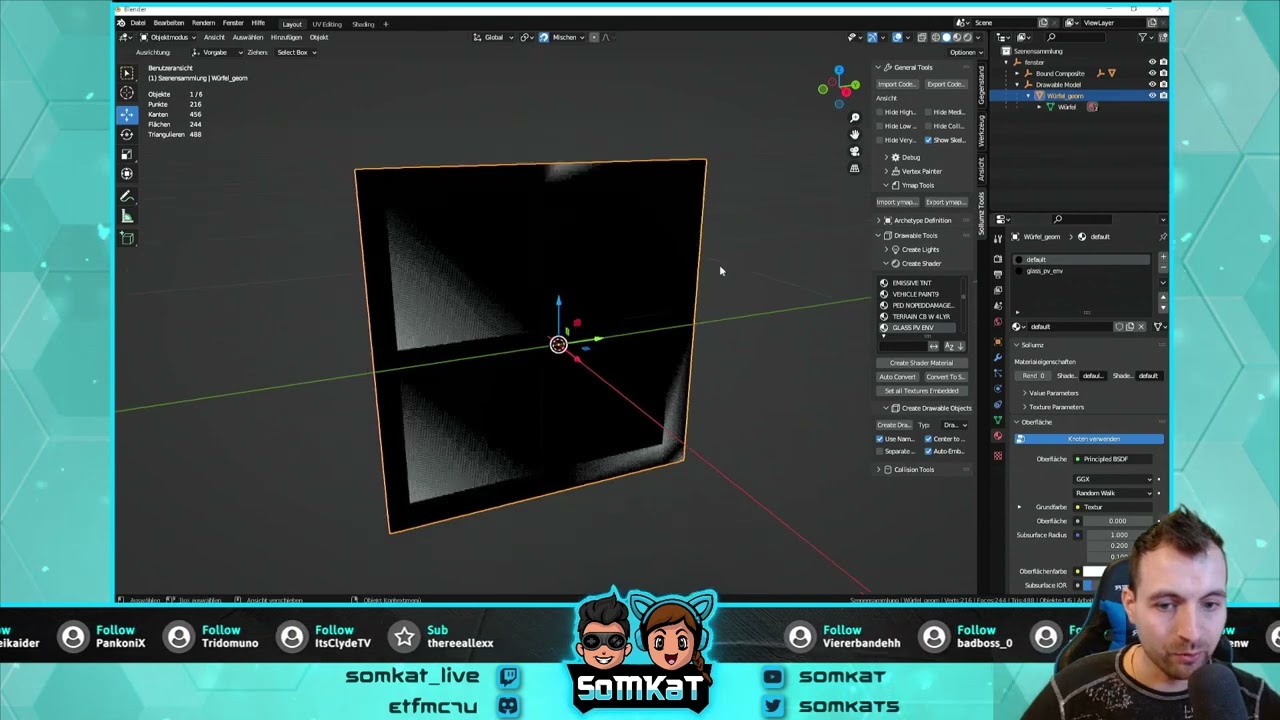Select the 3D Cursor tool
This screenshot has height=720, width=1280.
coord(127,93)
